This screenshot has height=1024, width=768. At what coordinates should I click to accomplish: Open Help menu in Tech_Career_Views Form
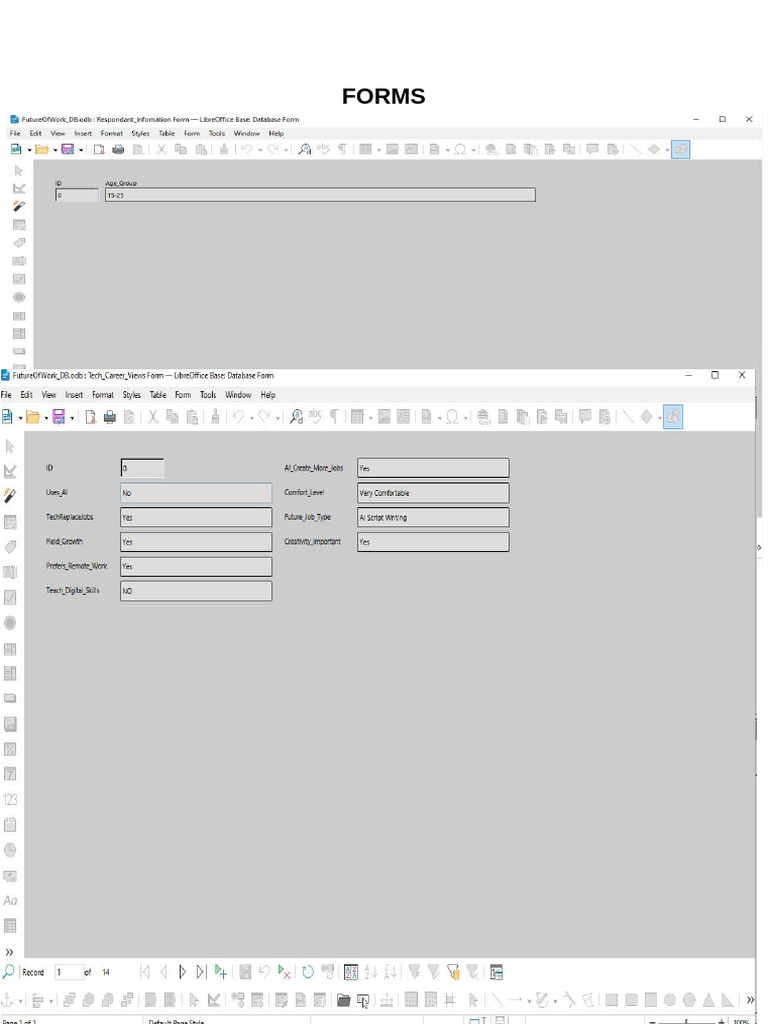coord(268,394)
